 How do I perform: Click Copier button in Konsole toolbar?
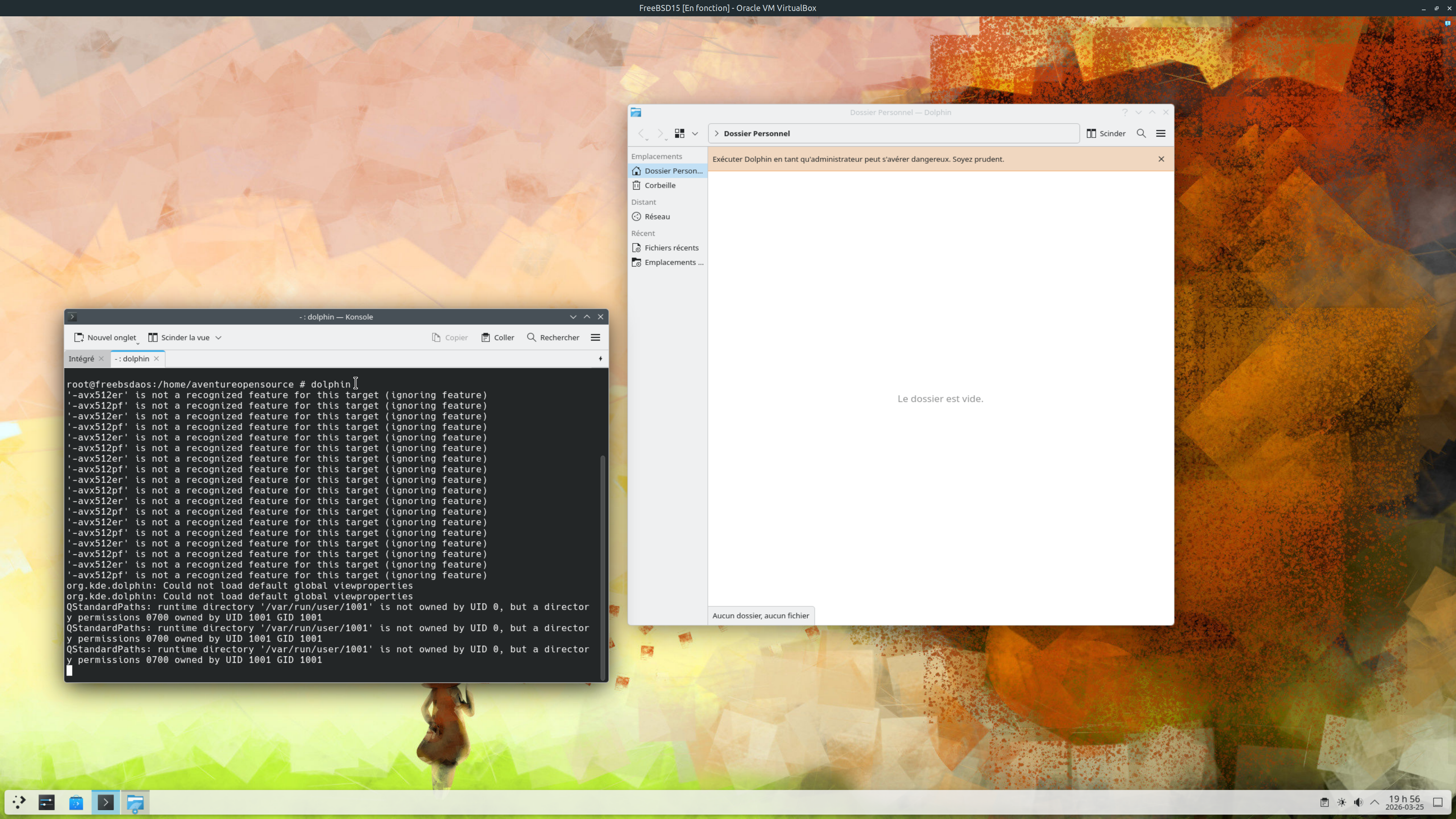pyautogui.click(x=450, y=338)
